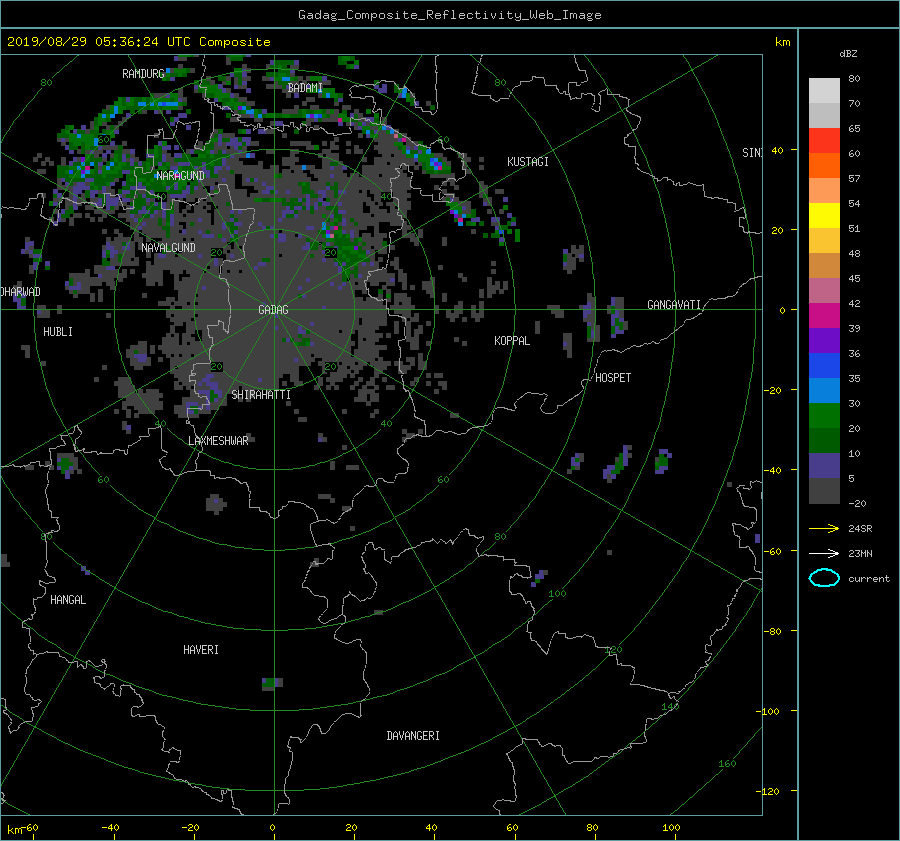Viewport: 900px width, 841px height.
Task: Click the 23MN legend label
Action: coord(860,553)
